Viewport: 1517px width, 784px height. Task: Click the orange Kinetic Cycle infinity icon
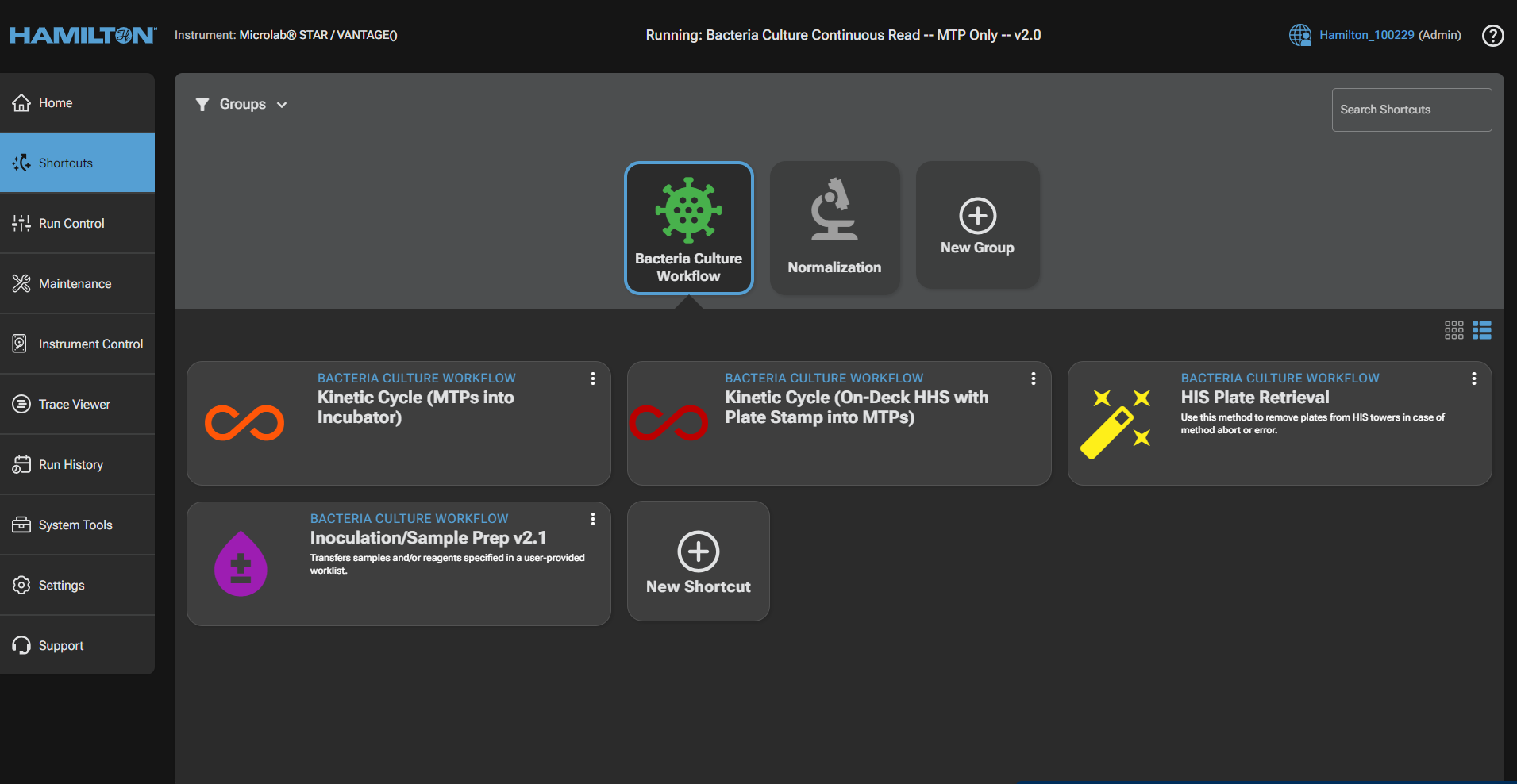(244, 423)
